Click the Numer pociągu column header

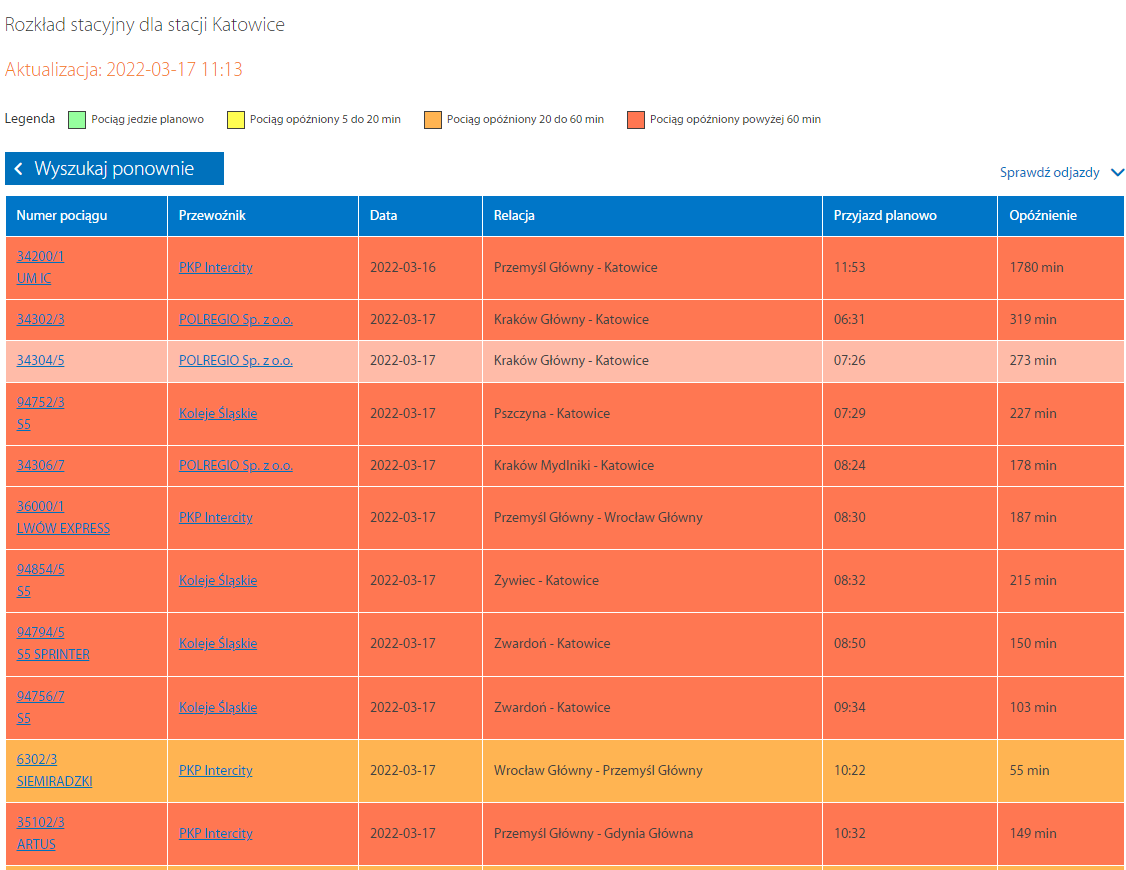(62, 215)
